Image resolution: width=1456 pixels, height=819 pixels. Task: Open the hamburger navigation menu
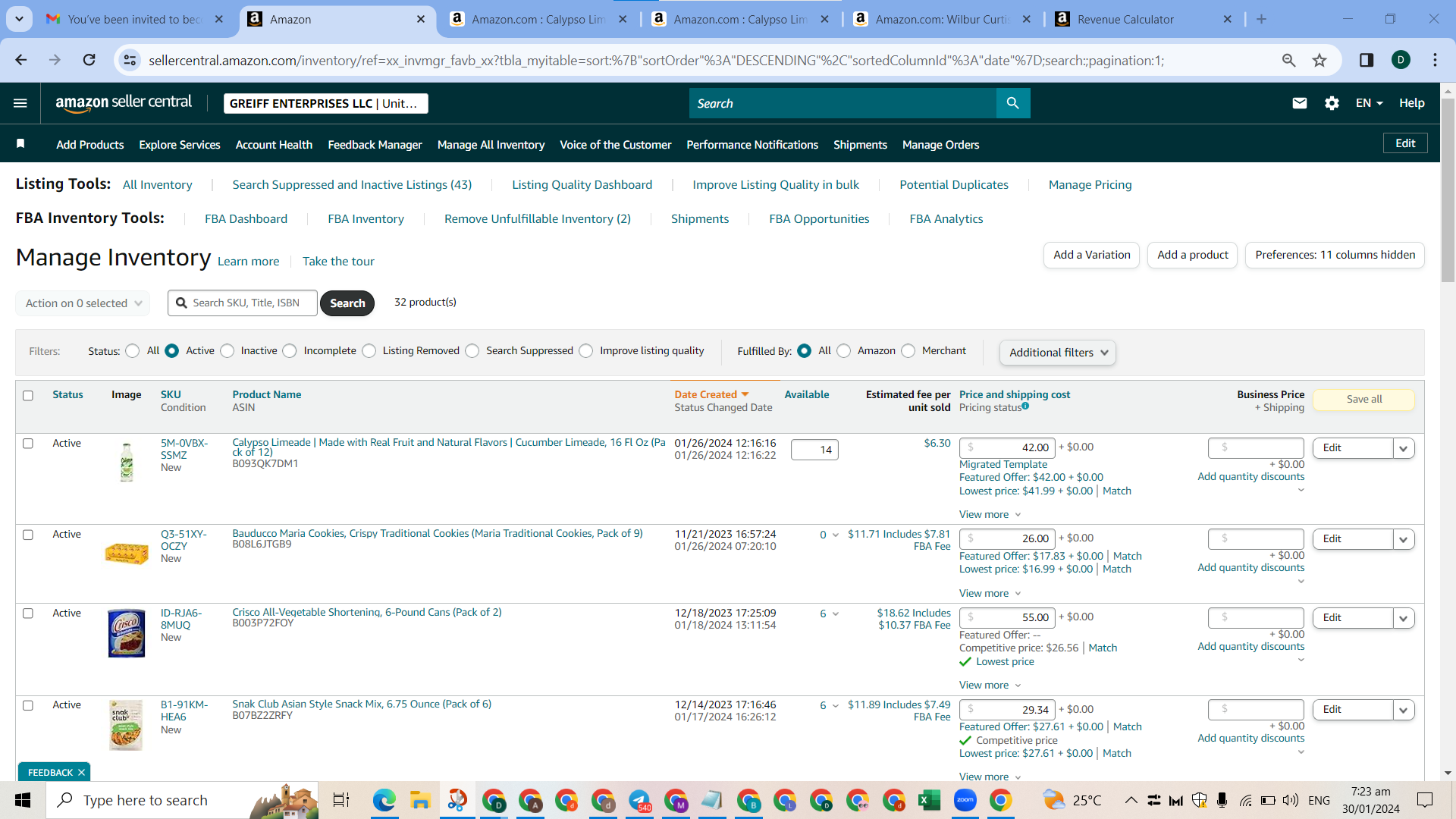20,103
